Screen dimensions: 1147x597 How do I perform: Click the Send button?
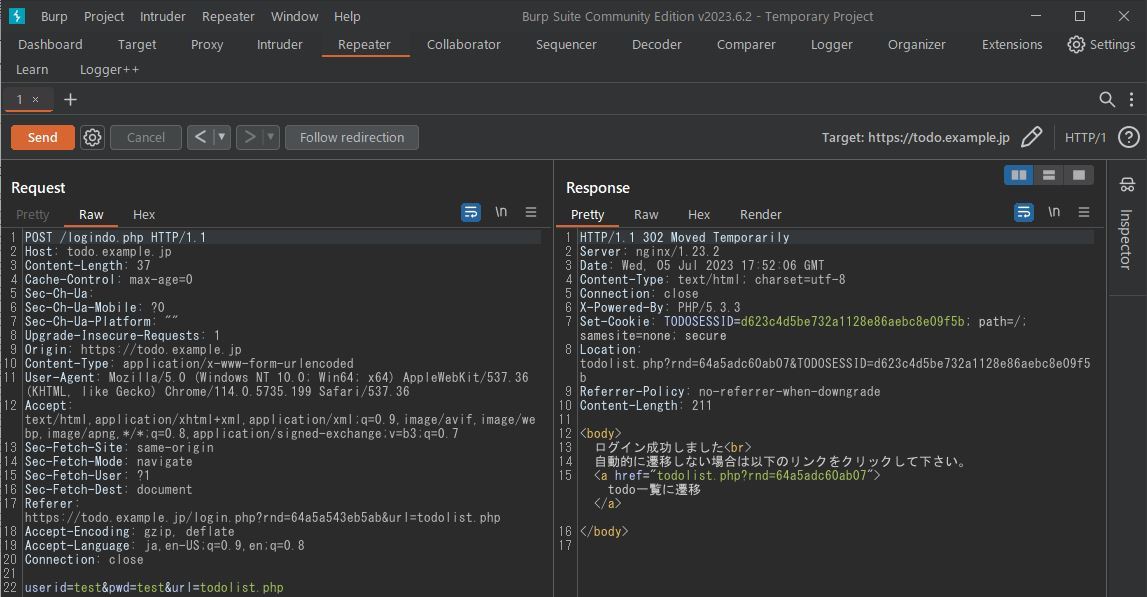[42, 138]
